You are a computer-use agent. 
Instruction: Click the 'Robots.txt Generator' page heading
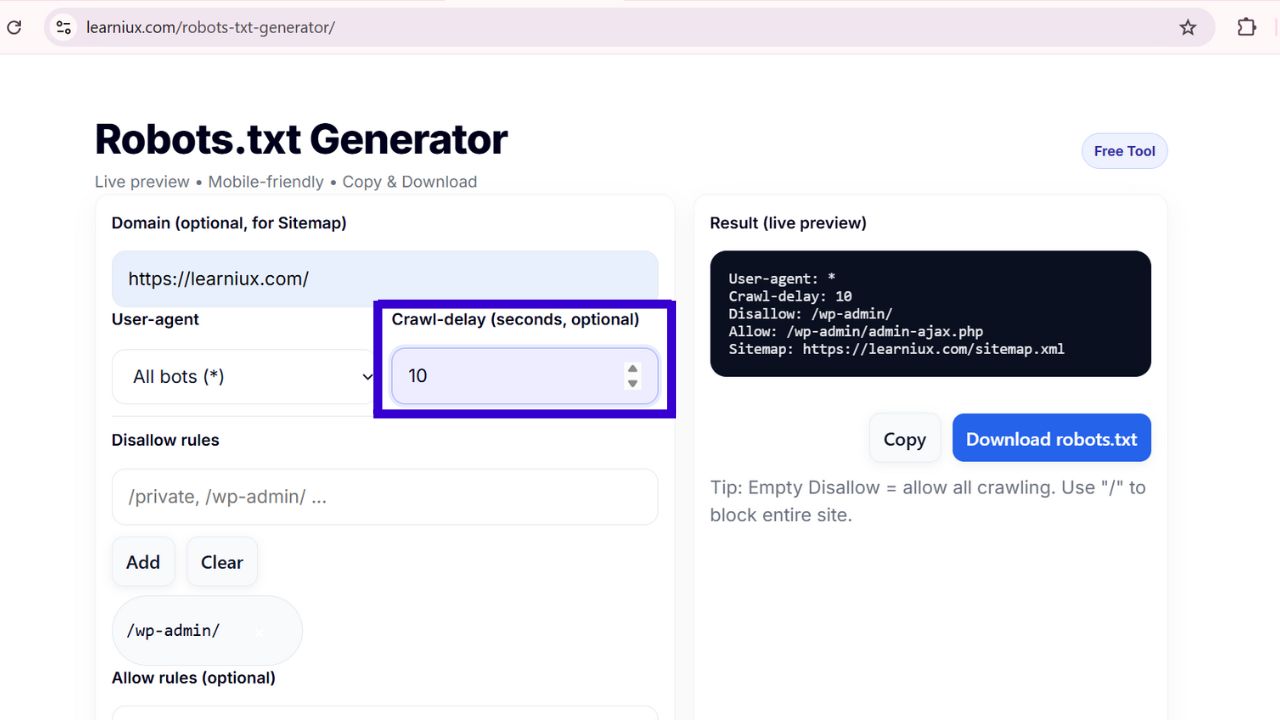pos(301,139)
